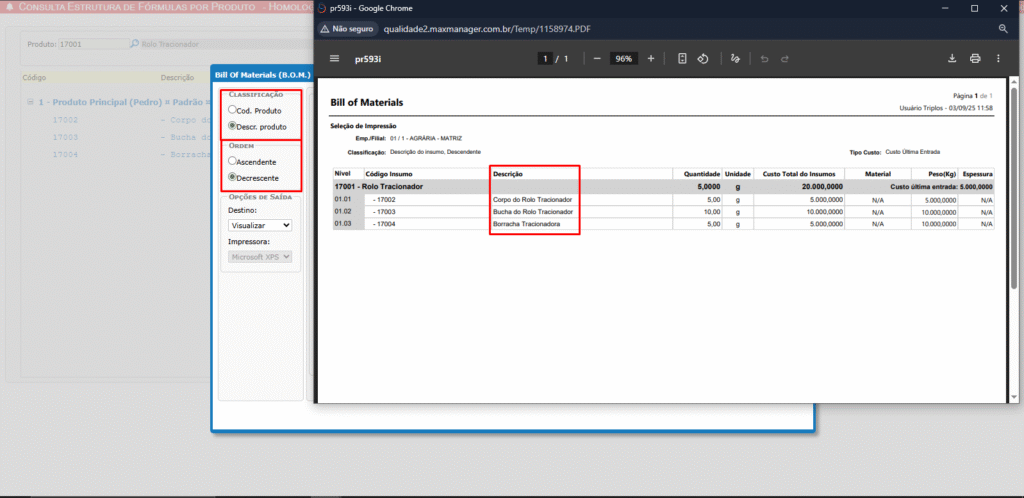Download the pr593i PDF
The image size is (1024, 498).
click(x=952, y=59)
